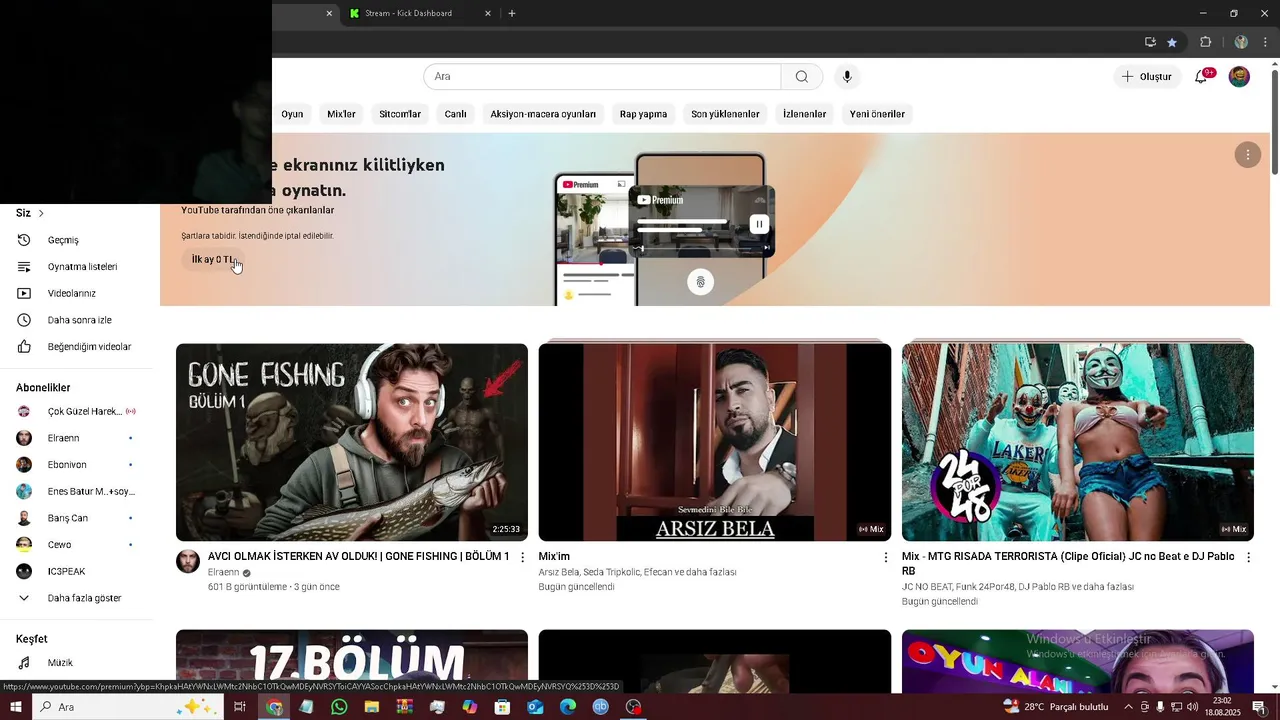
Task: Click the install app icon in address bar
Action: click(1150, 42)
